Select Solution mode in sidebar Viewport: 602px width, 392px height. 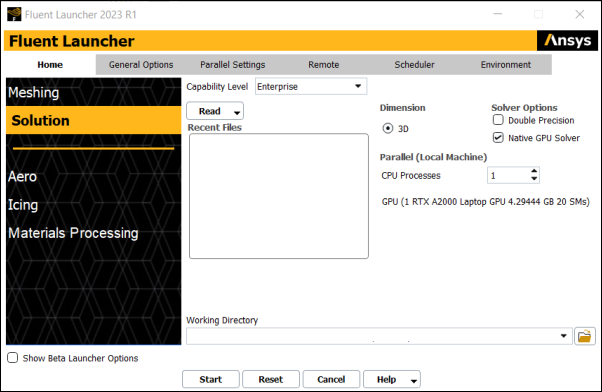tap(93, 121)
